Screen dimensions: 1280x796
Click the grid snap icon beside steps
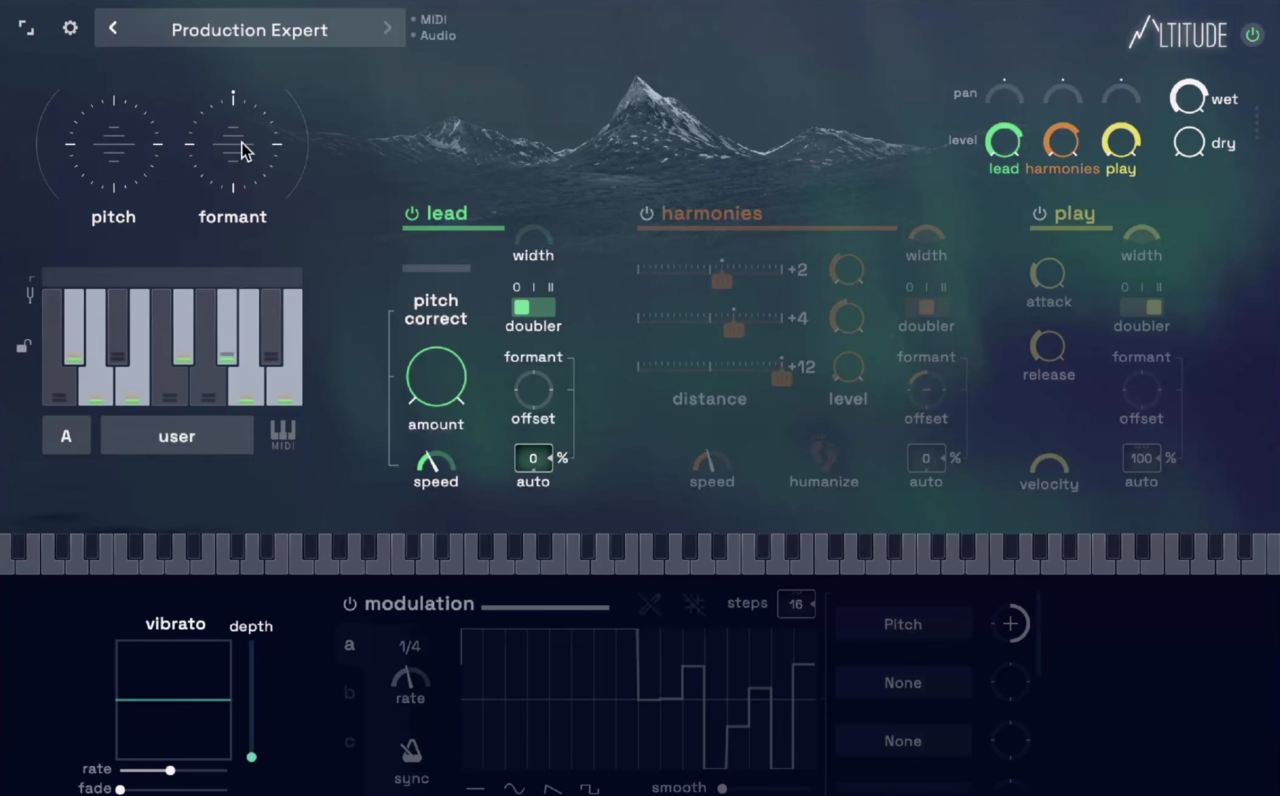(694, 604)
